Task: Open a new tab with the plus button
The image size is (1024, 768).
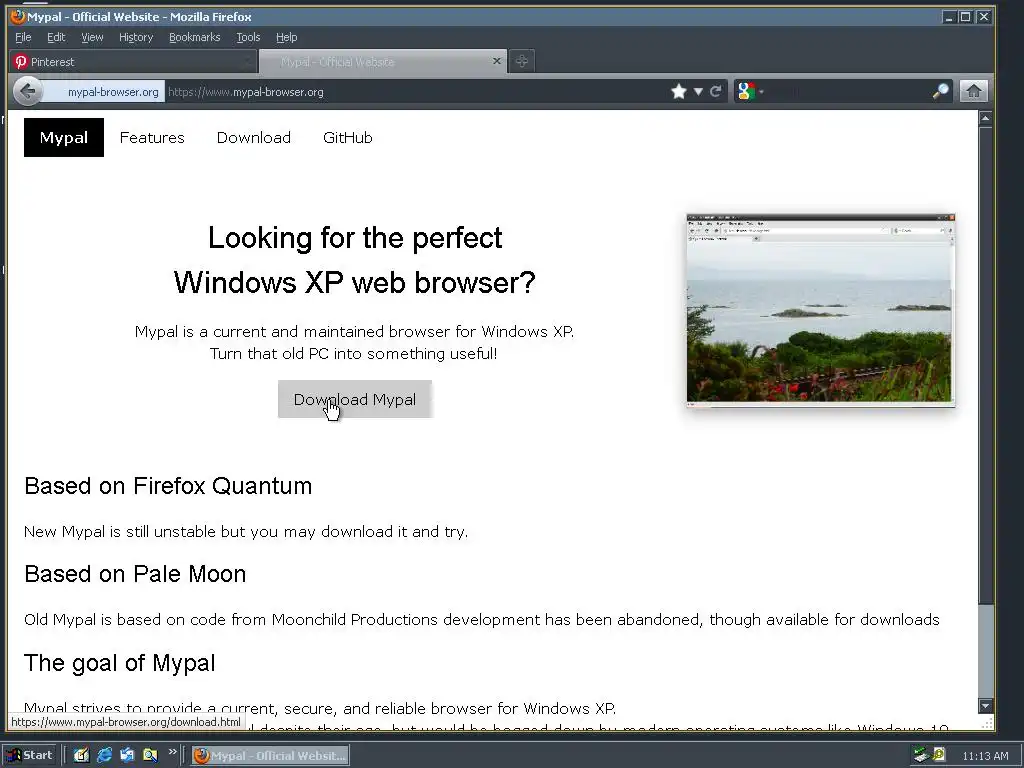Action: pyautogui.click(x=521, y=61)
